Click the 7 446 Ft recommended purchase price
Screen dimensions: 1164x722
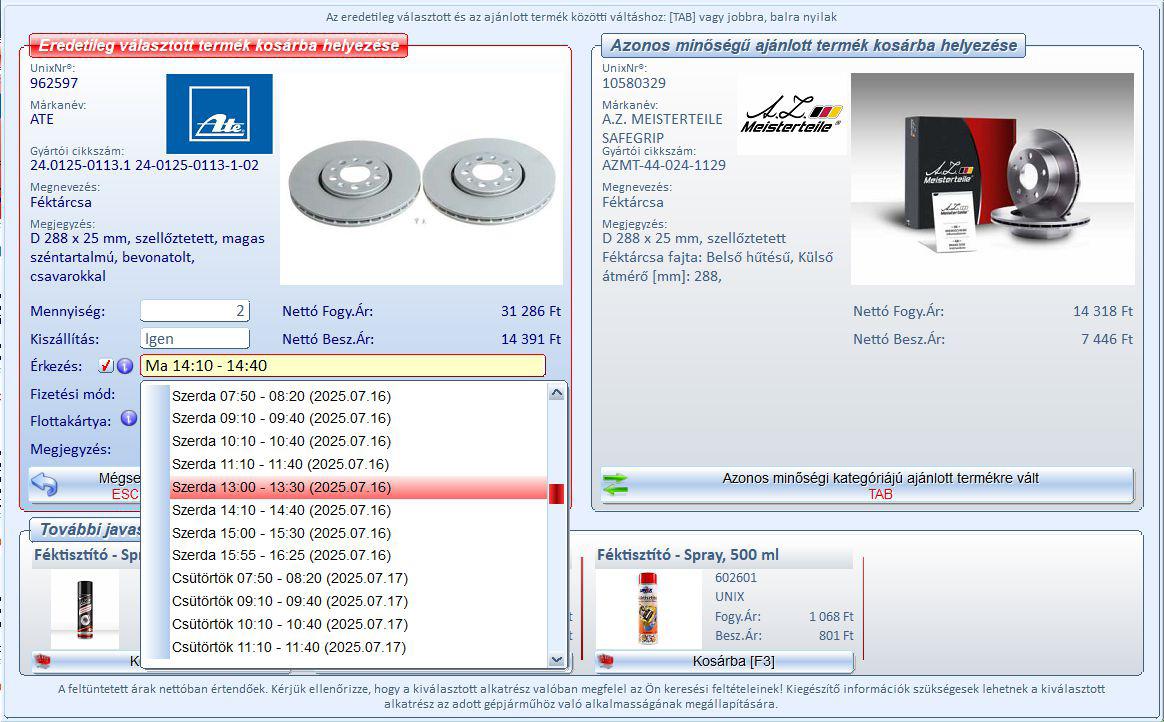[x=1107, y=339]
